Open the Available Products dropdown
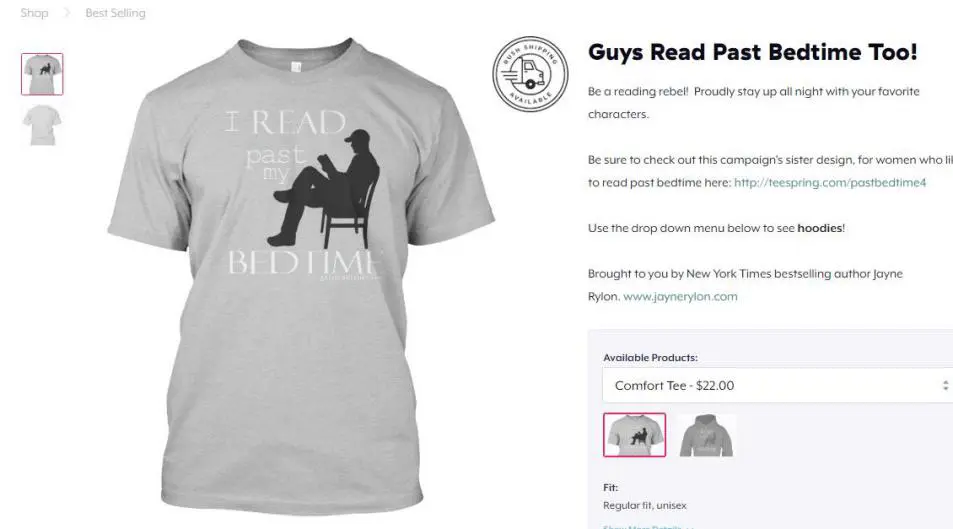This screenshot has width=953, height=529. [x=777, y=385]
